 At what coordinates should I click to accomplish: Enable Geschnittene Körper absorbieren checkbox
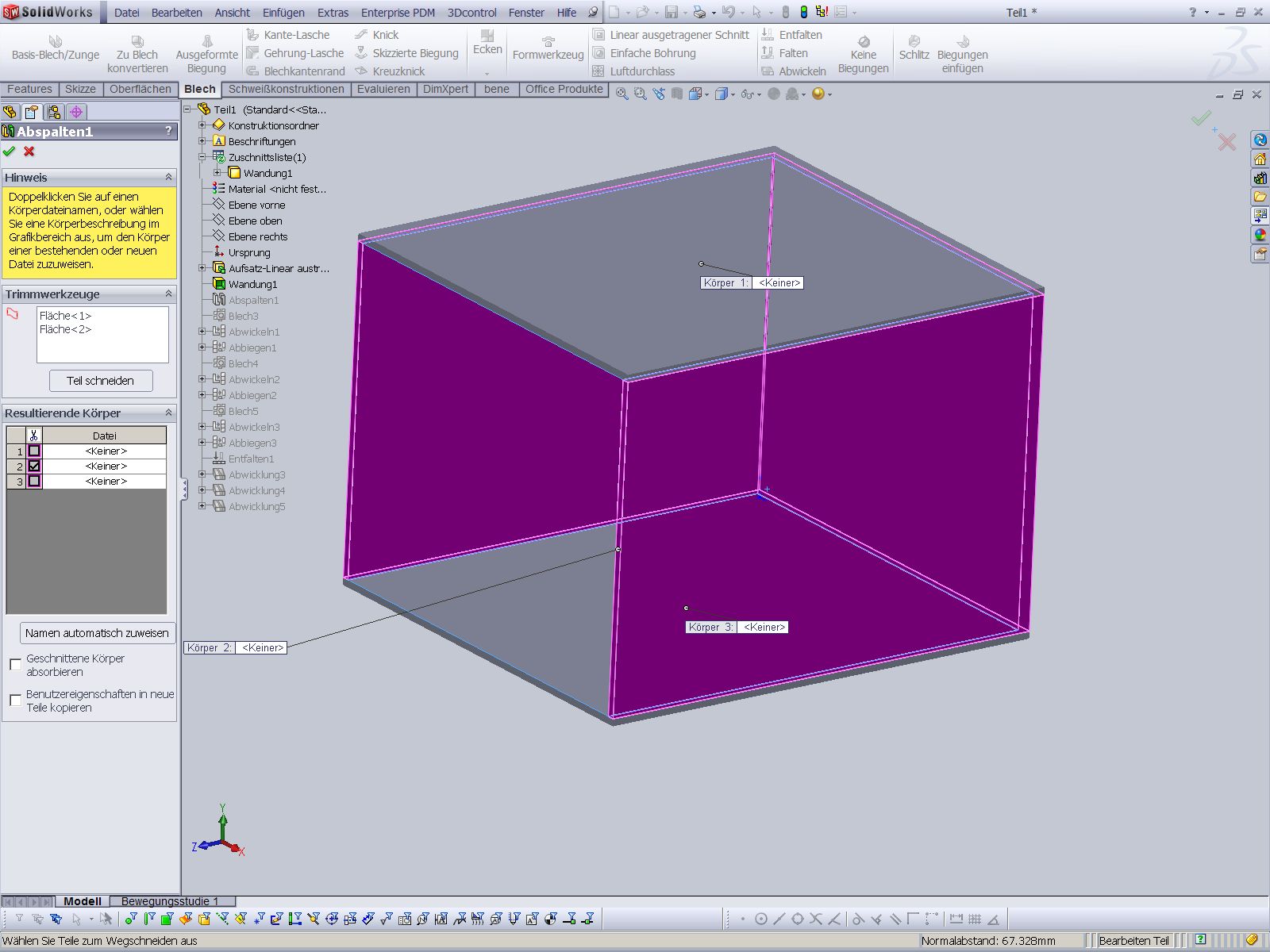coord(16,665)
